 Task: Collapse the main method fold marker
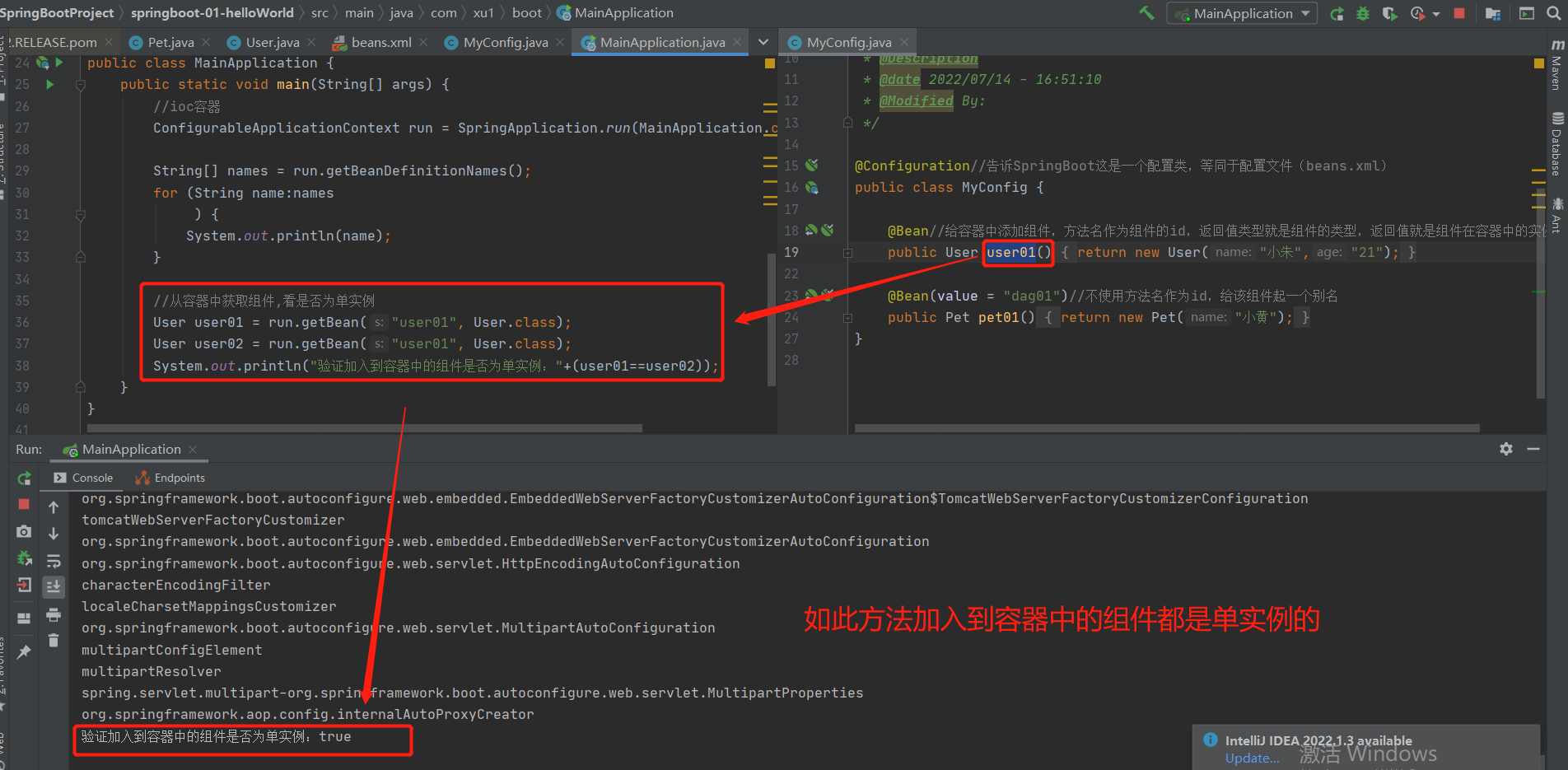(x=81, y=85)
